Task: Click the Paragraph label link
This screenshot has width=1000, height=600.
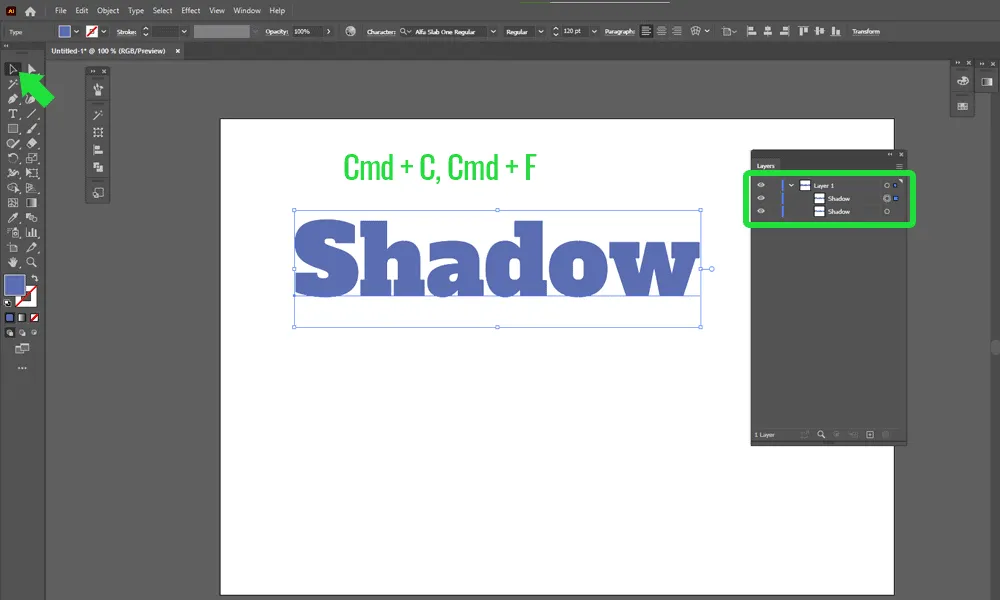Action: tap(619, 31)
